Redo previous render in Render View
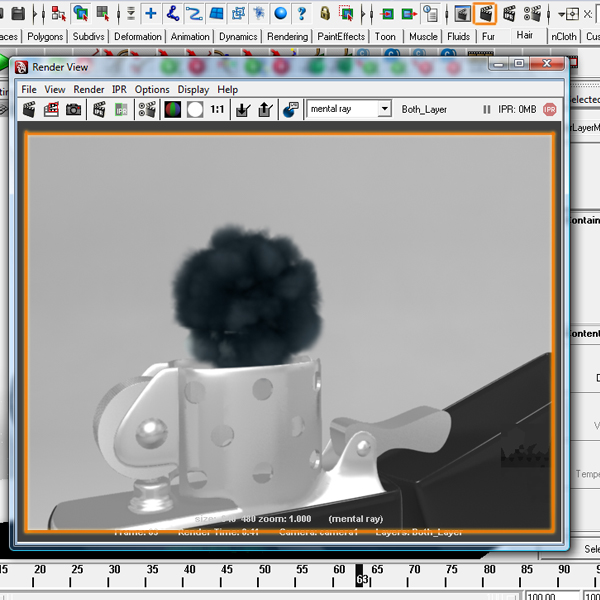 29,110
